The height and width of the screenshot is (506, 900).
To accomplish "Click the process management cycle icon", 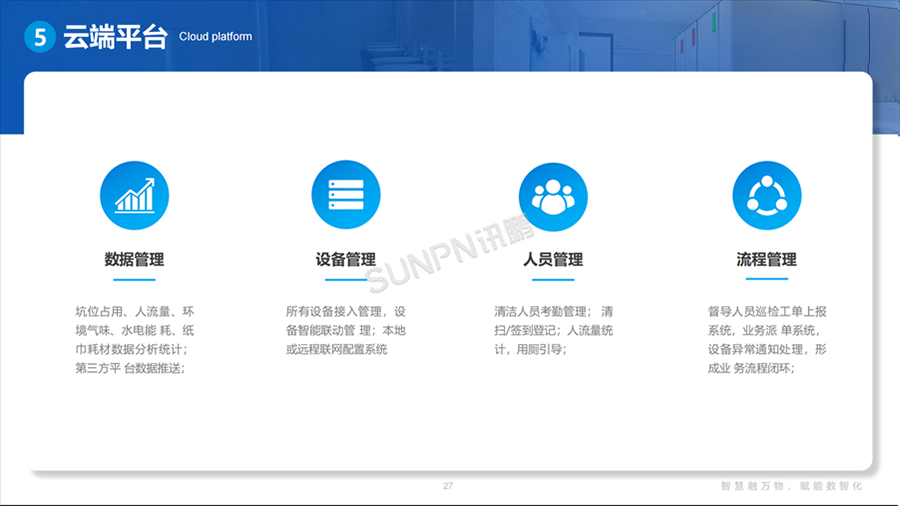I will pyautogui.click(x=766, y=195).
